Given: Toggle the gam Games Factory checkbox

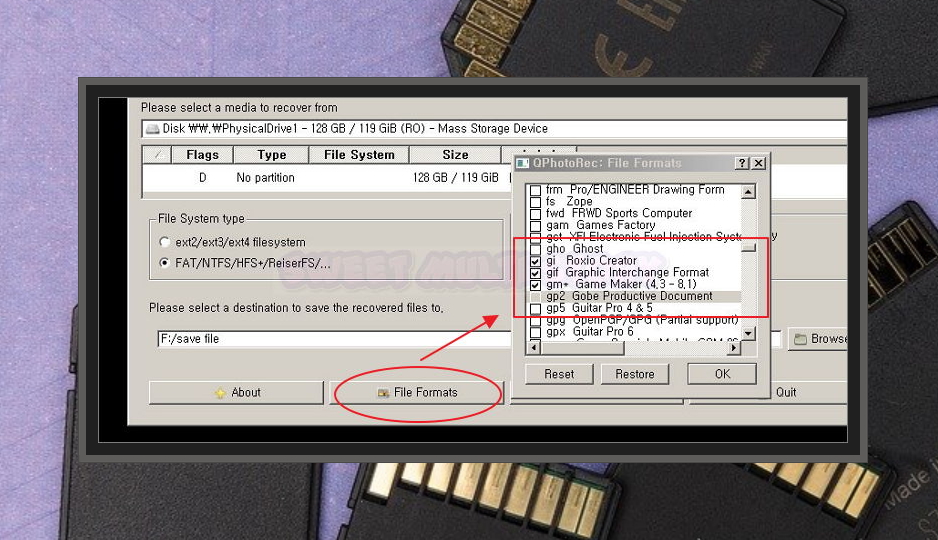Looking at the screenshot, I should pos(535,225).
